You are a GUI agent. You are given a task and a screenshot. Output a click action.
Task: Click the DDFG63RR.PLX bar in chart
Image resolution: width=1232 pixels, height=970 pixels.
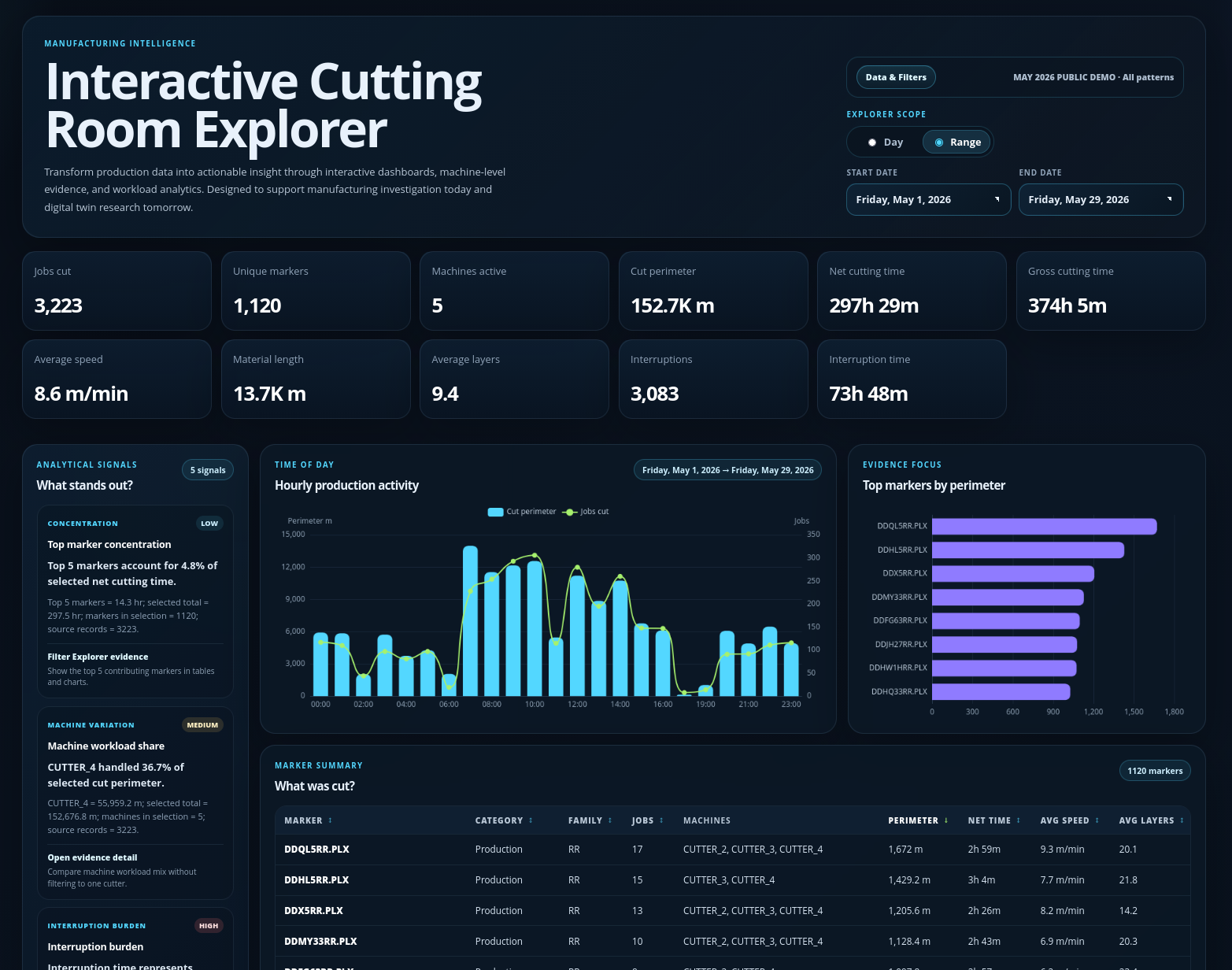pyautogui.click(x=1005, y=620)
